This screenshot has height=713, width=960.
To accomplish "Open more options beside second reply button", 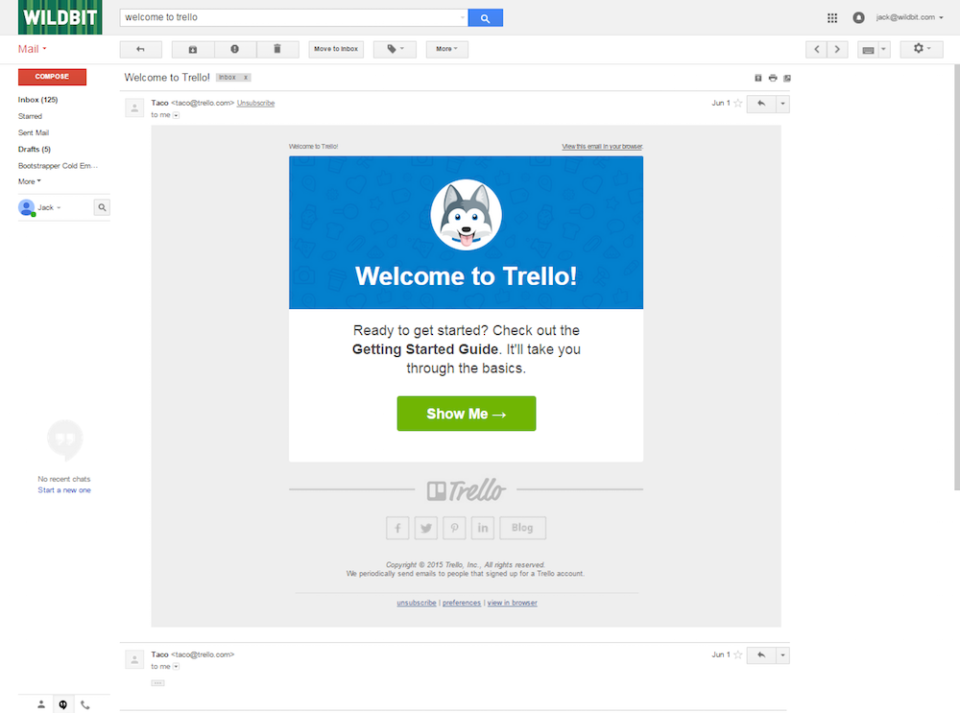I will [x=782, y=655].
